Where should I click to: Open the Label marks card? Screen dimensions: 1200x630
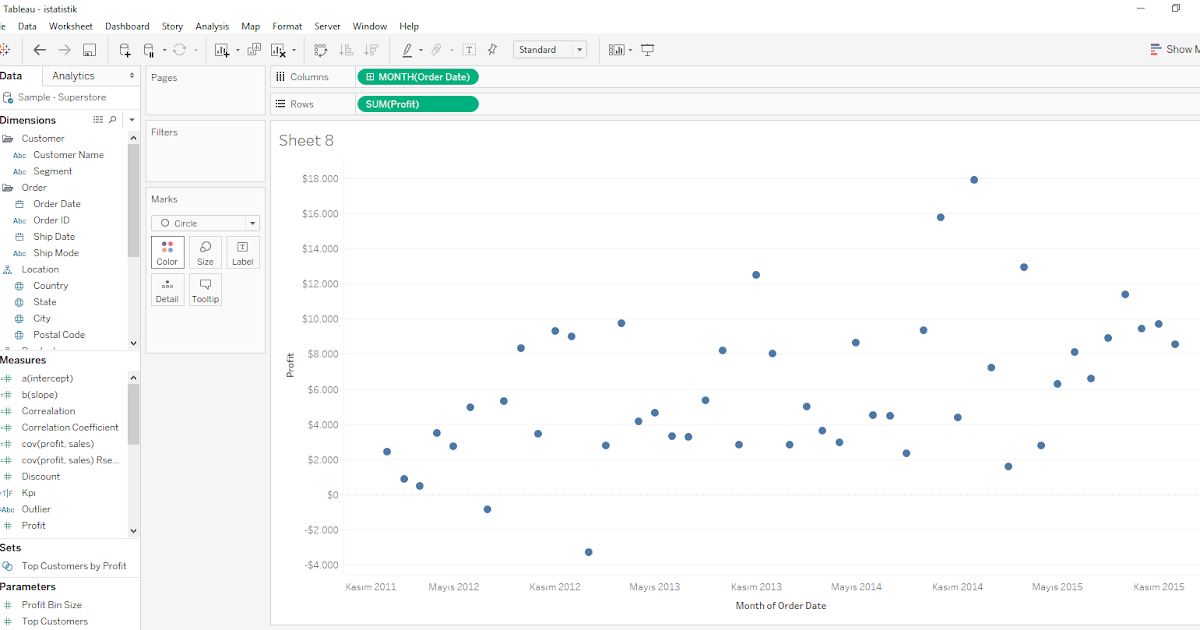tap(243, 252)
